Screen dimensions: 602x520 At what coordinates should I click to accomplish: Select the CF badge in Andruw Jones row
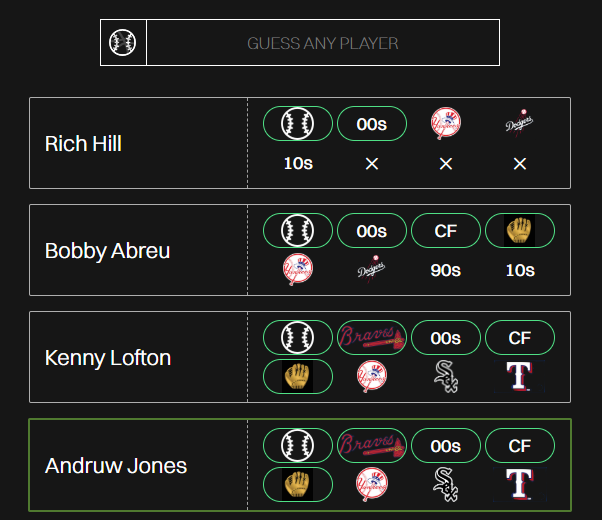[520, 445]
